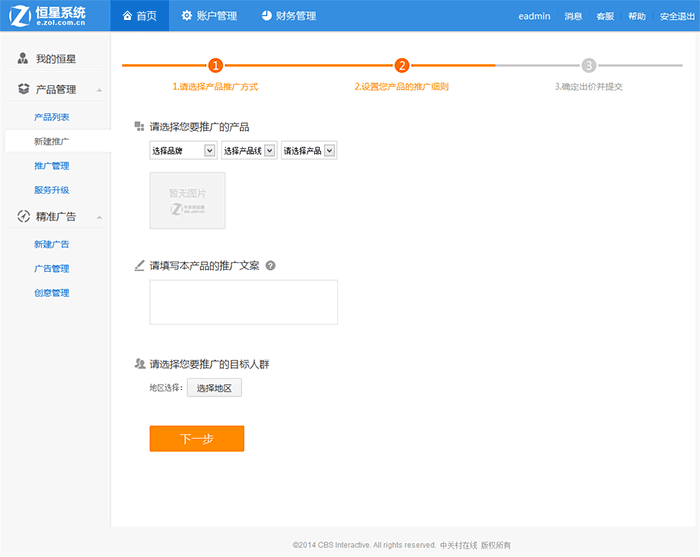The image size is (700, 557).
Task: Click the help question mark icon beside 推广文案
Action: point(271,266)
